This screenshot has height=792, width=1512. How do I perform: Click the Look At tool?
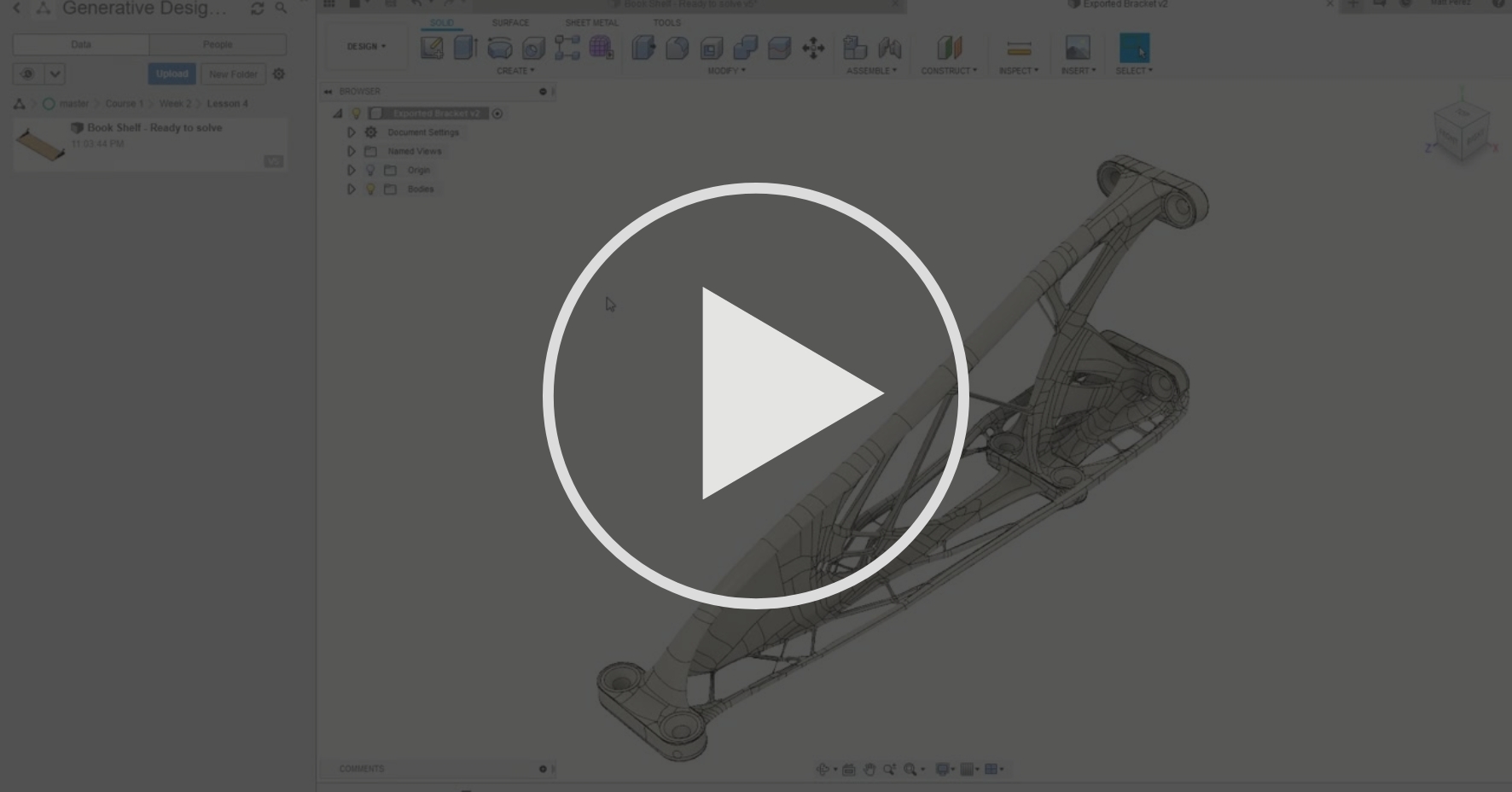pyautogui.click(x=848, y=769)
